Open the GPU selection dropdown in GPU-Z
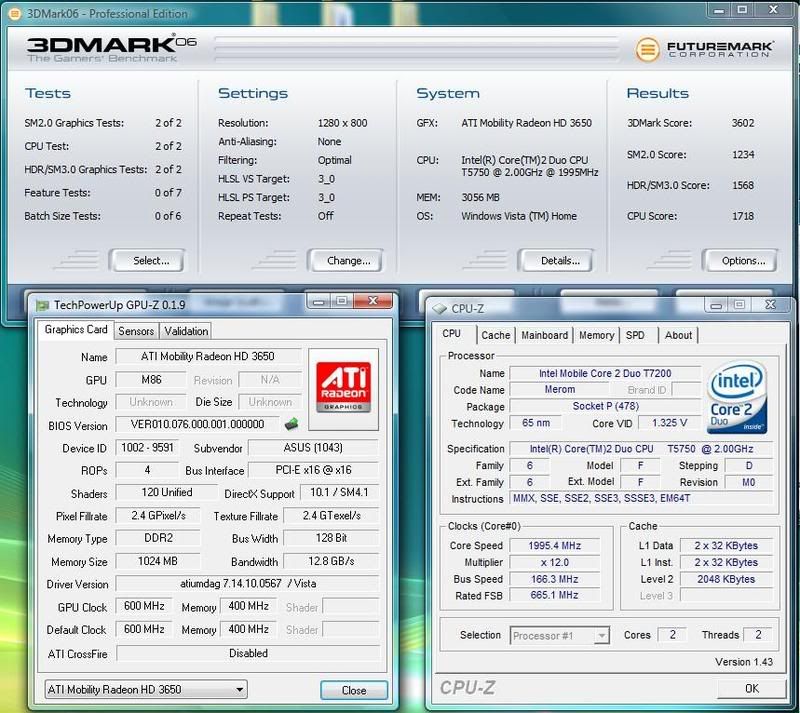The width and height of the screenshot is (800, 713). [x=146, y=690]
